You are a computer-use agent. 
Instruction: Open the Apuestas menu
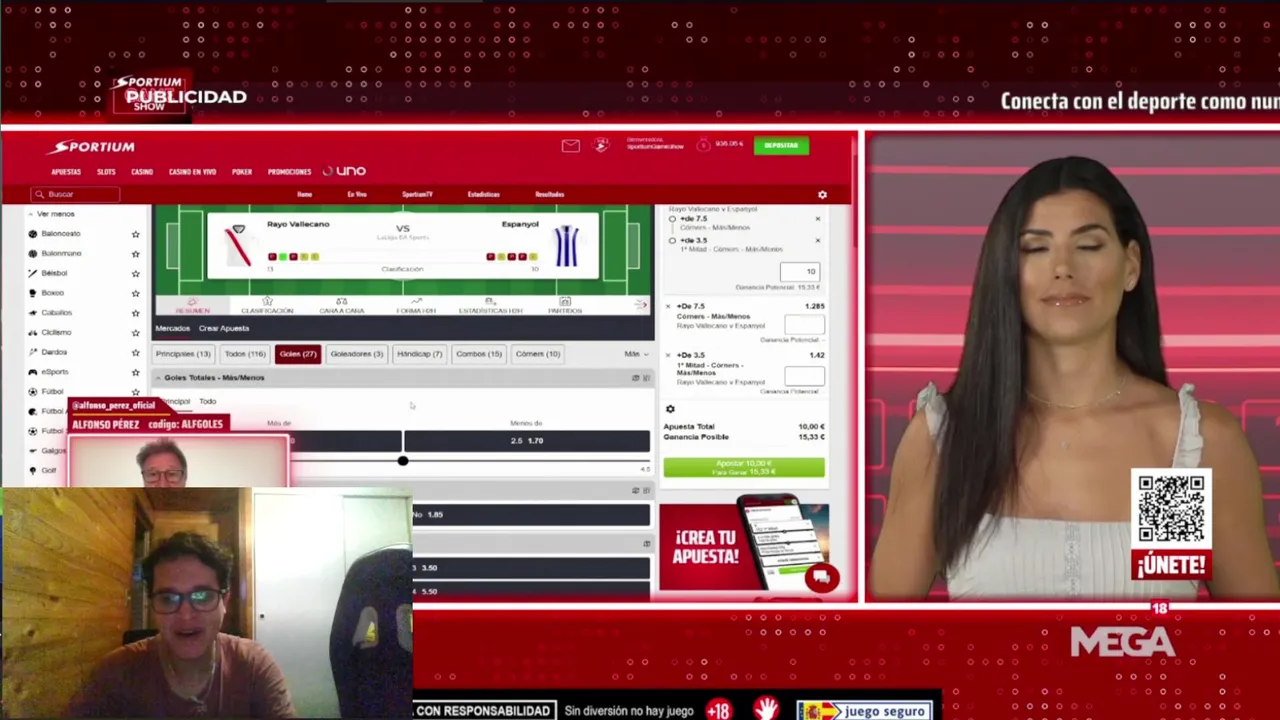point(66,172)
